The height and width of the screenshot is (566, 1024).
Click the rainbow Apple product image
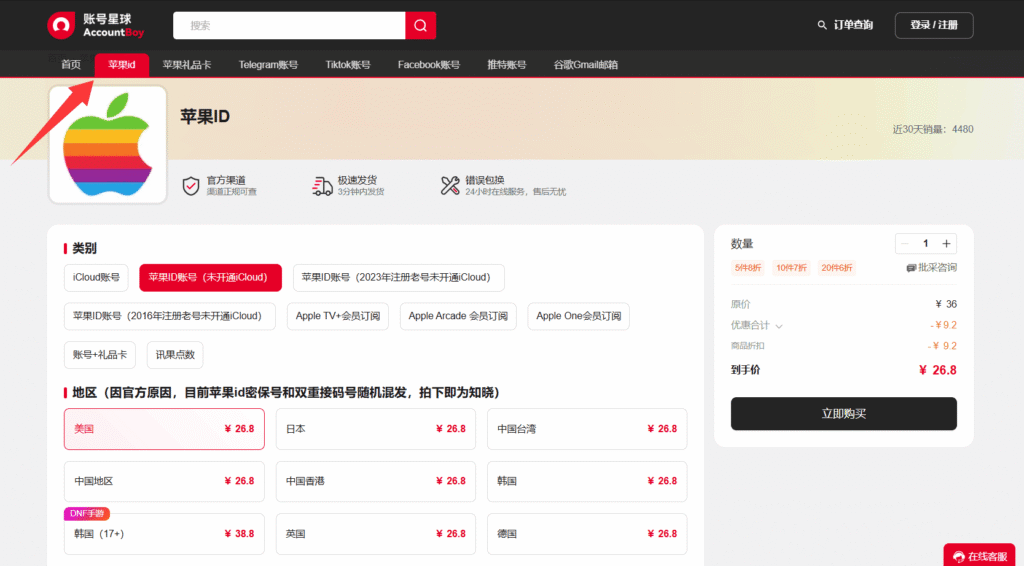(108, 144)
